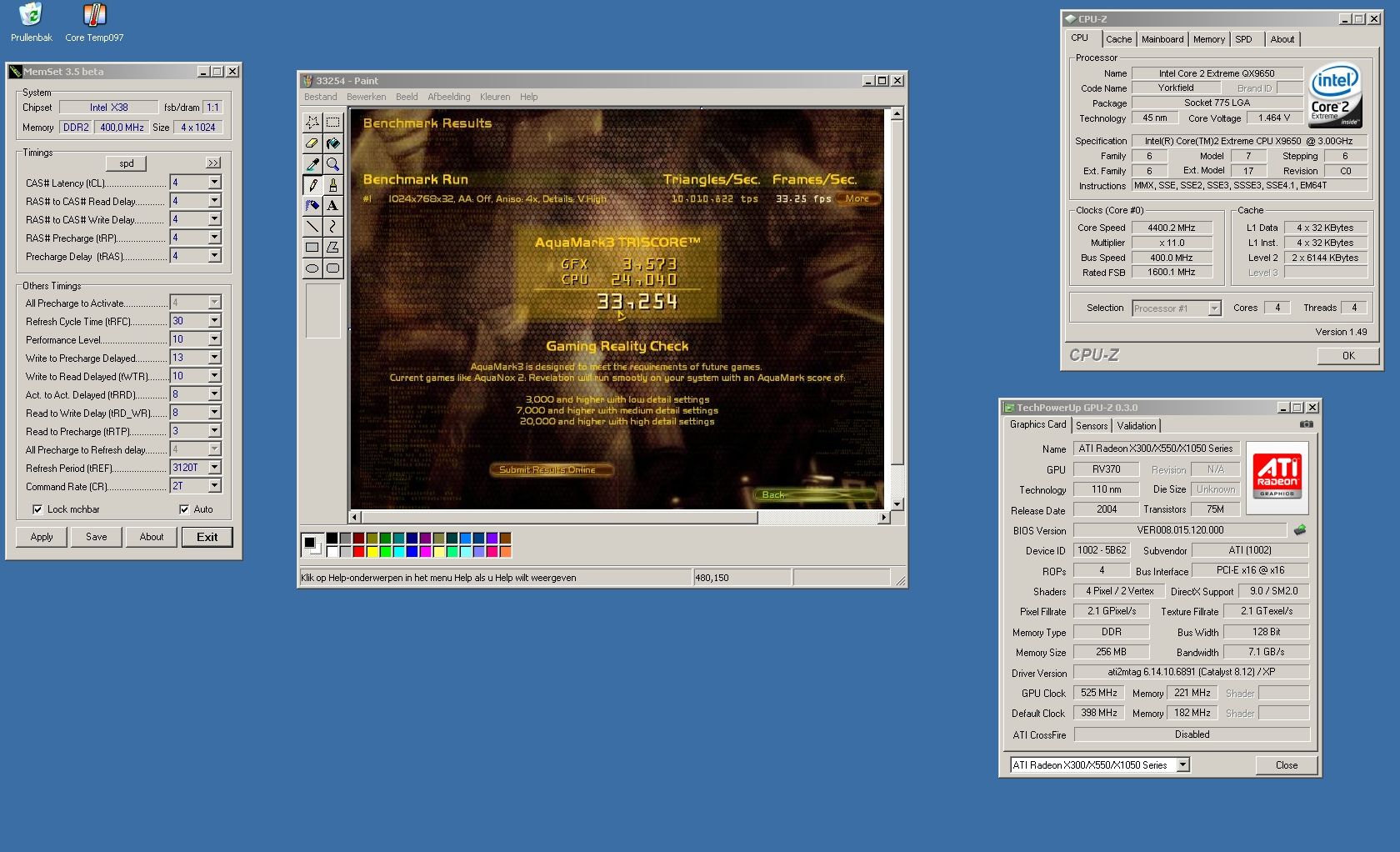Switch to the Mainboard tab in CPU-Z

(x=1162, y=39)
